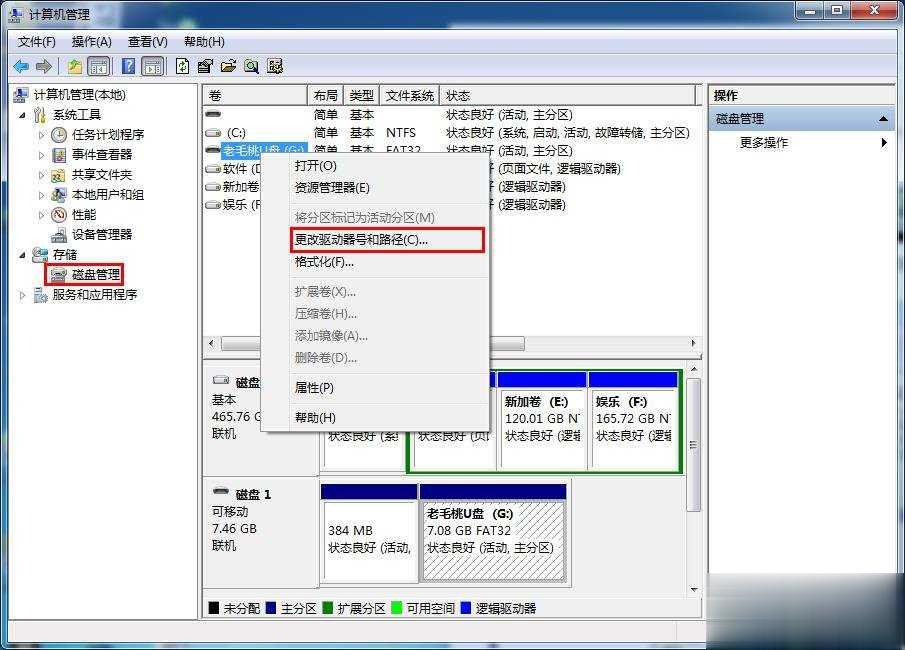The image size is (905, 650).
Task: Open the 更多操作 submenu arrow
Action: 884,143
